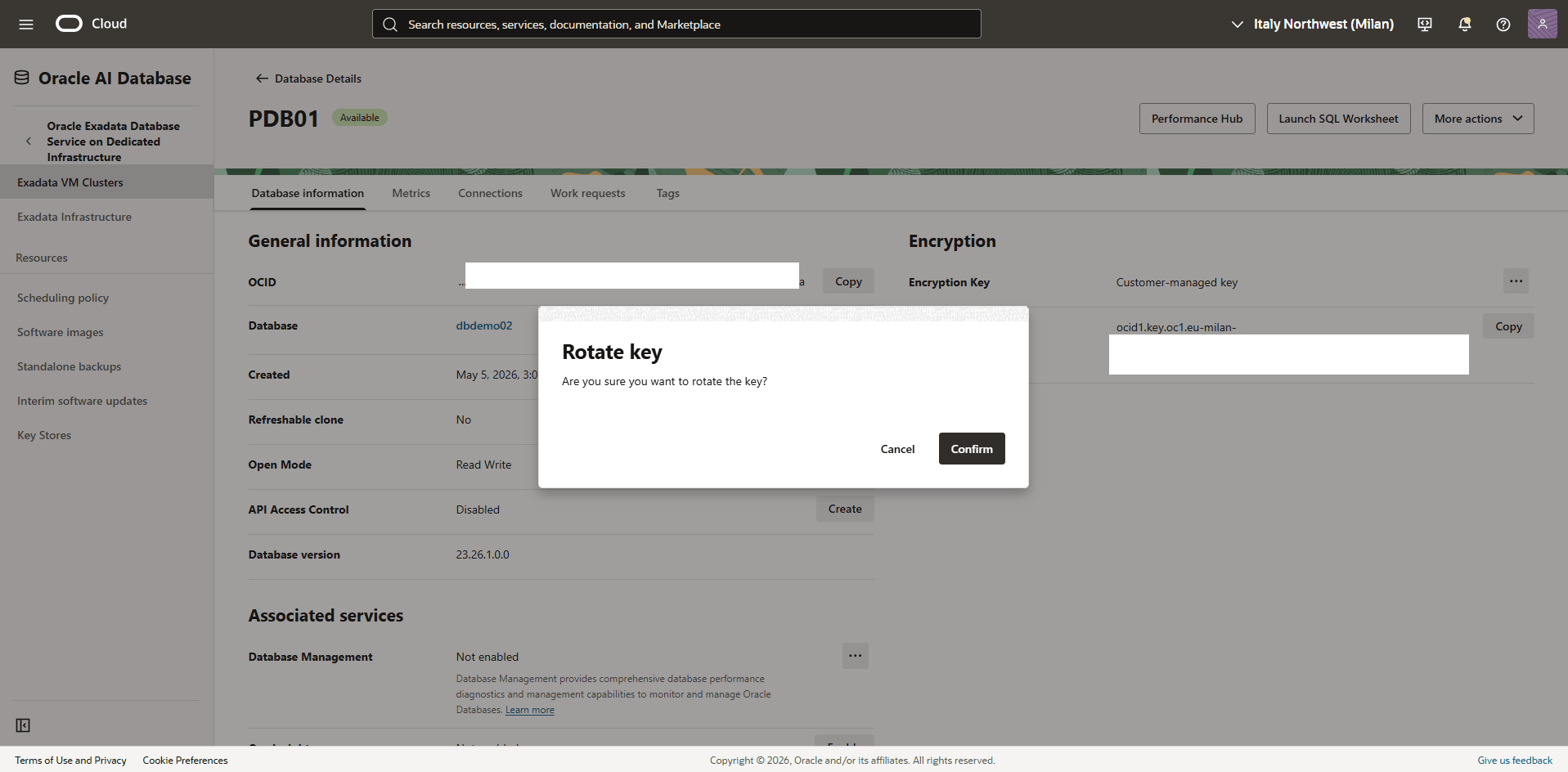Open the user profile avatar menu
Screen dimensions: 1568x772
pos(1542,24)
